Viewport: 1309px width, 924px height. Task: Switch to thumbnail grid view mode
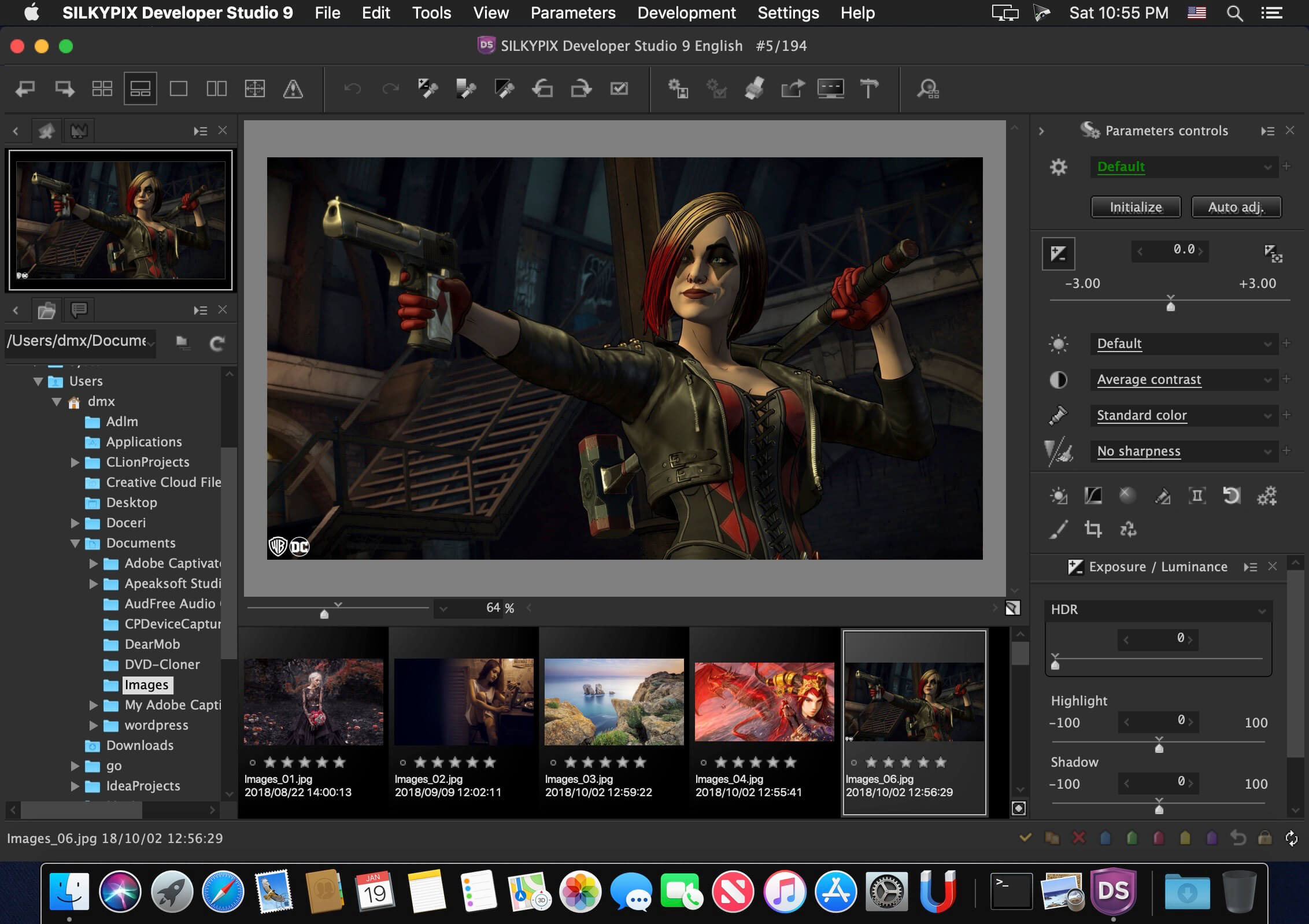tap(102, 88)
